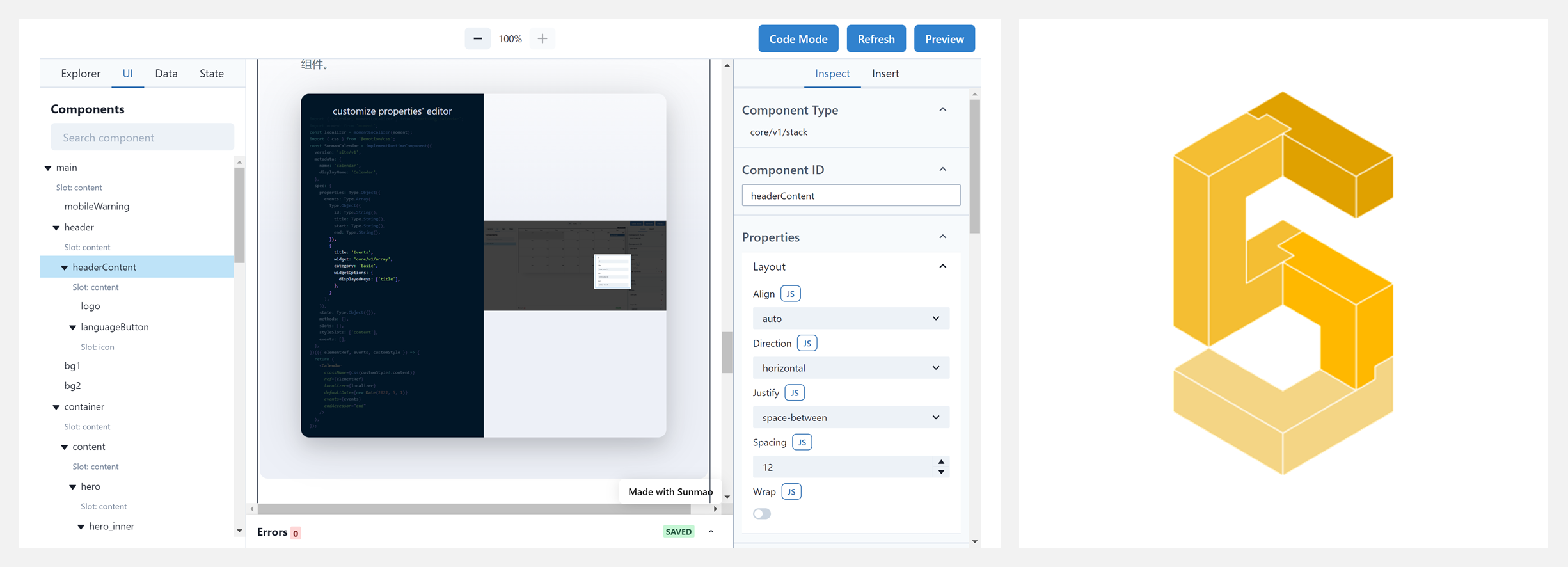Screen dimensions: 1568x567
Task: Edit the Component ID input field
Action: [x=851, y=195]
